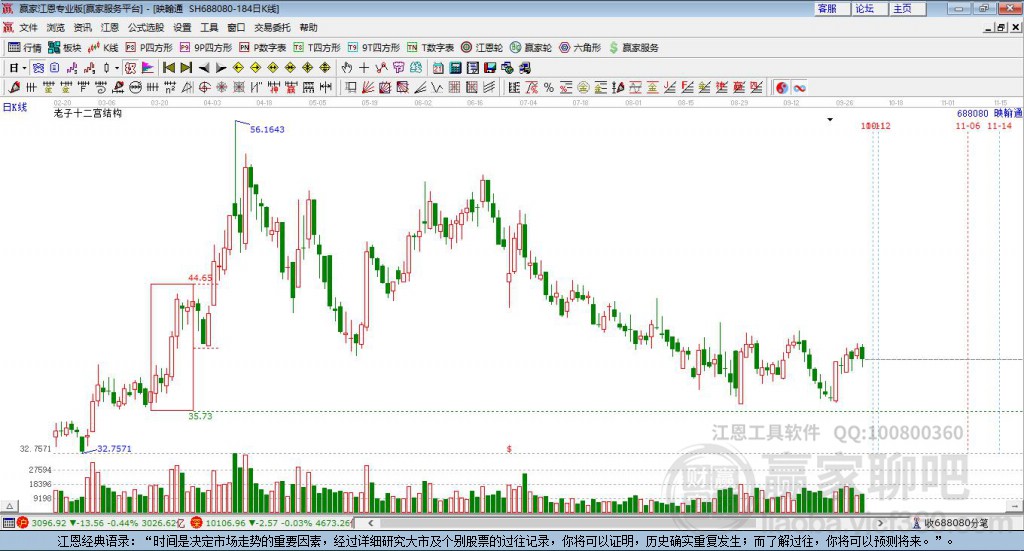Click the 日K线 period label
Viewport: 1024px width, 551px height.
tap(15, 107)
